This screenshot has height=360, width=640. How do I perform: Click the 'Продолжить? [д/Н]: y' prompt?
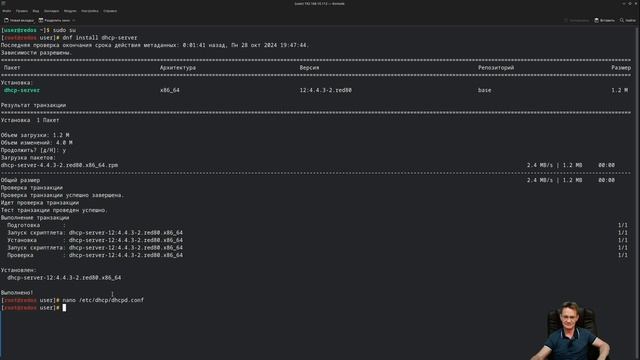(x=33, y=150)
